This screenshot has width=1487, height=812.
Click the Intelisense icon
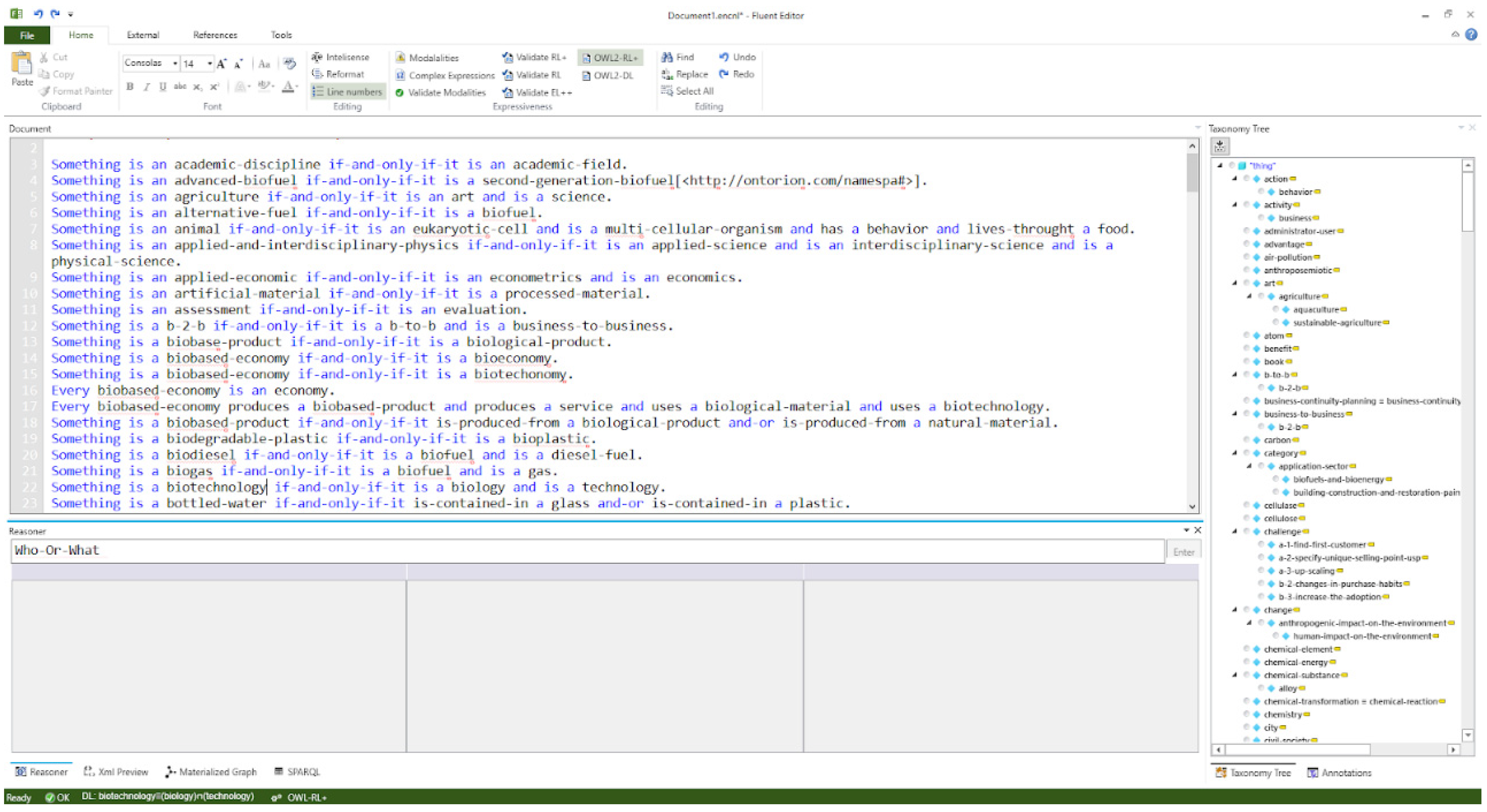point(317,57)
